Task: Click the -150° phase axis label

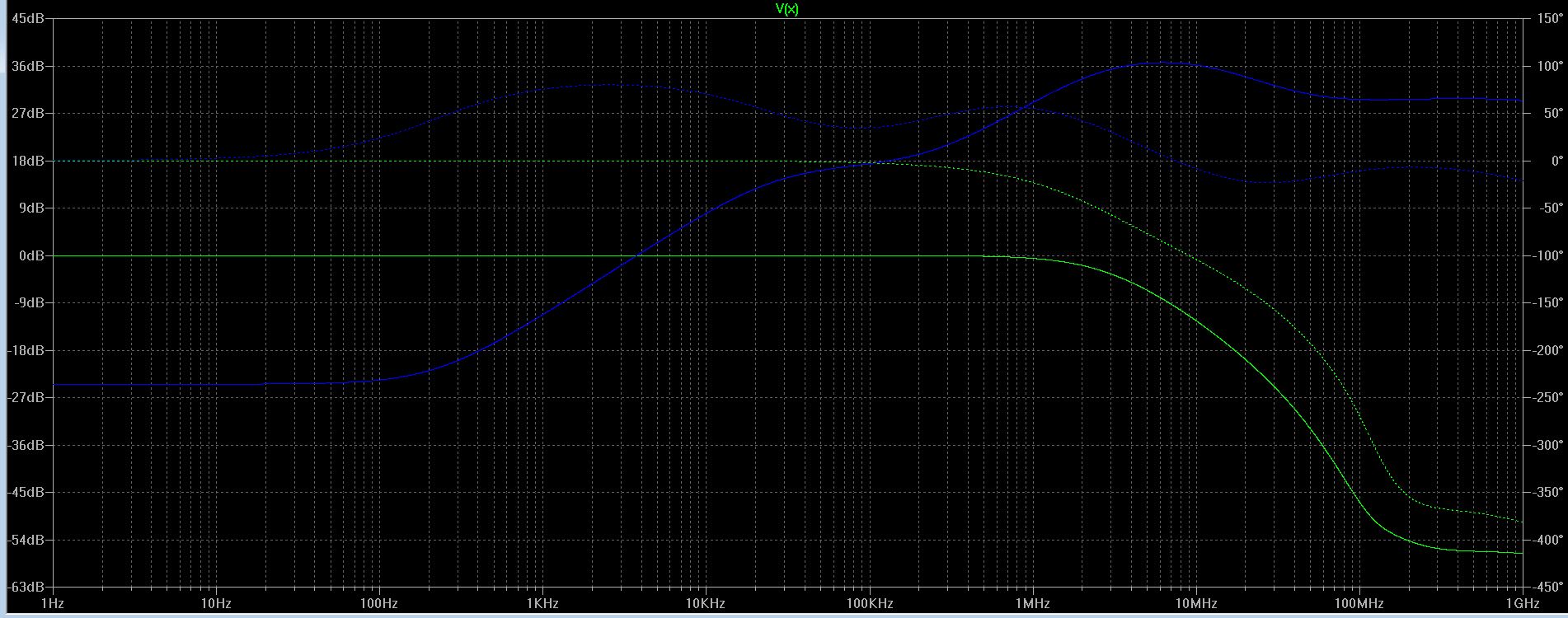Action: 1548,302
